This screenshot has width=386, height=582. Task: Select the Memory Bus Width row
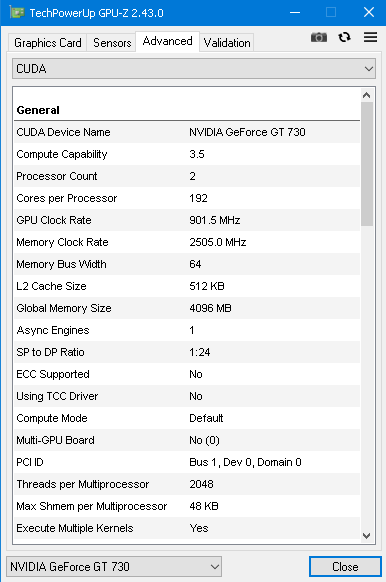[x=187, y=264]
